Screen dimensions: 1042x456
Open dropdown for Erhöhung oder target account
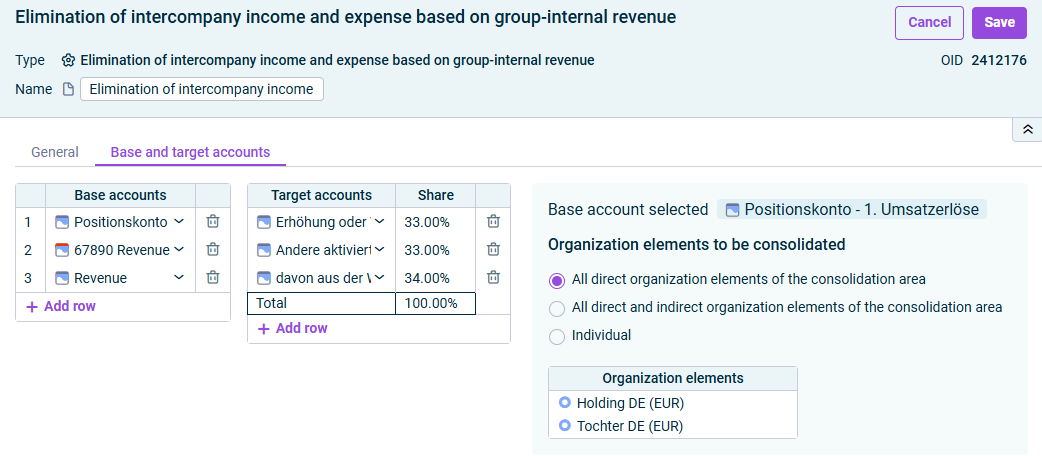[x=379, y=222]
